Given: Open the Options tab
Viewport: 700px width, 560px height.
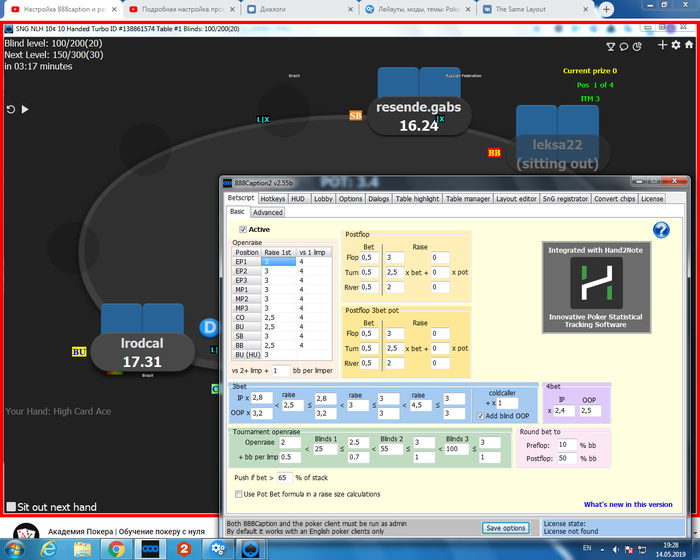Looking at the screenshot, I should tap(350, 199).
